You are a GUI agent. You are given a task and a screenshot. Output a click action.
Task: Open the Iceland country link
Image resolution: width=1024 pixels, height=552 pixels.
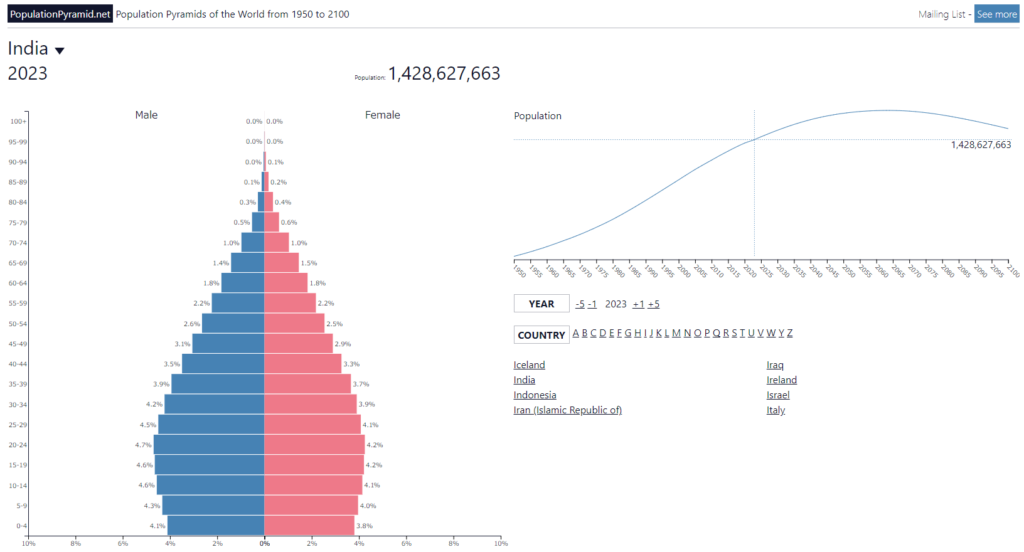tap(529, 365)
